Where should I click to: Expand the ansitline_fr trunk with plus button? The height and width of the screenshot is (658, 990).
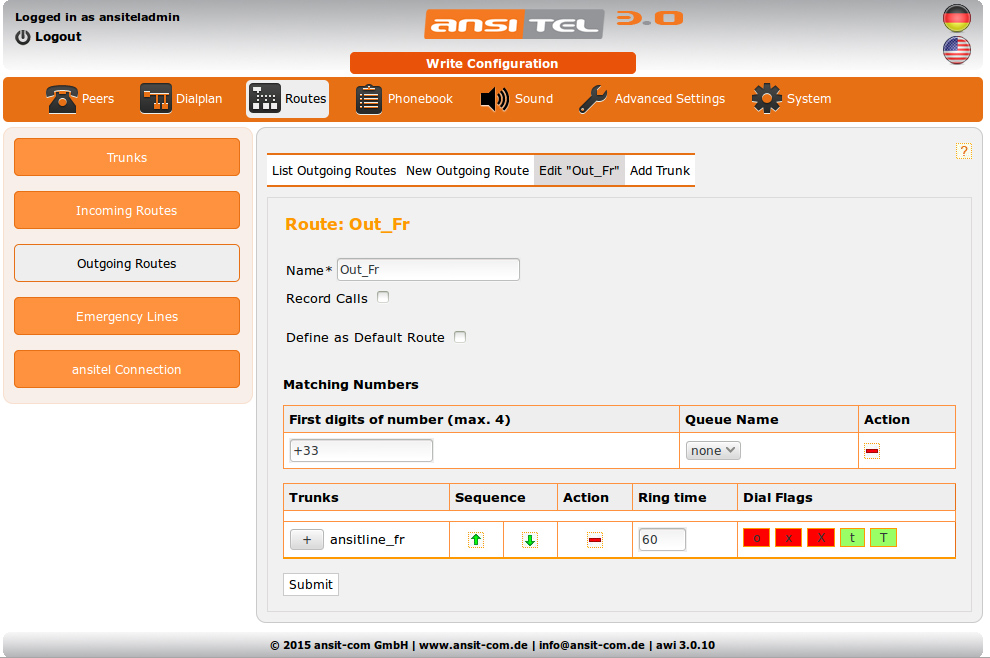[x=307, y=539]
